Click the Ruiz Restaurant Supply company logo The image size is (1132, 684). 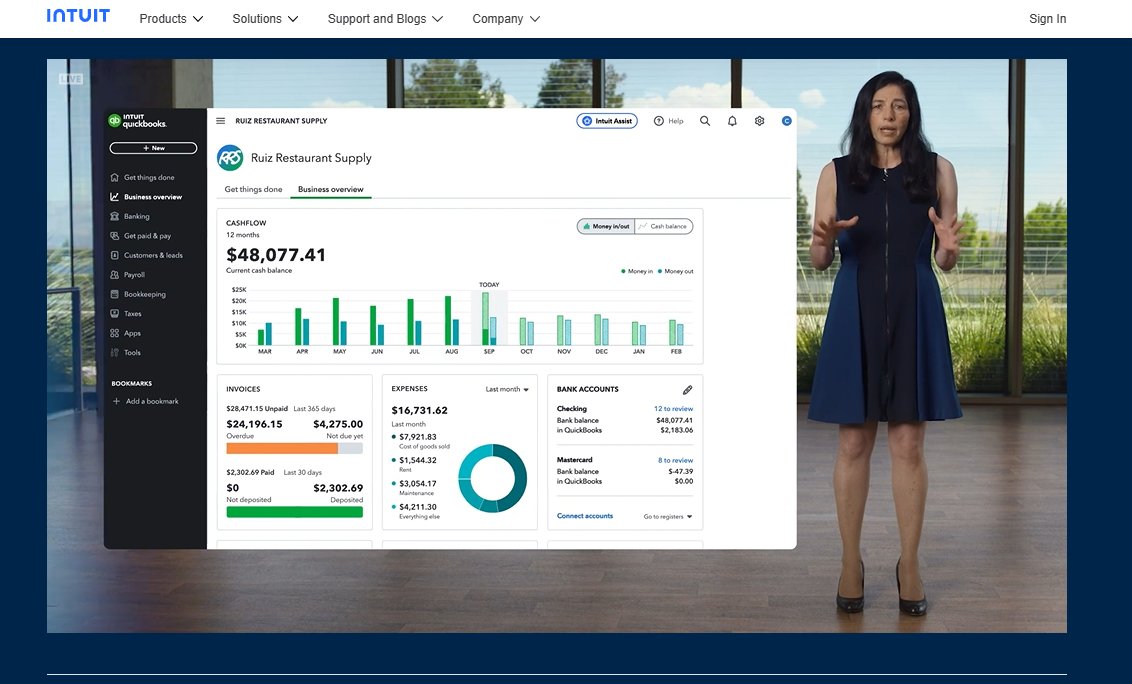click(x=230, y=157)
